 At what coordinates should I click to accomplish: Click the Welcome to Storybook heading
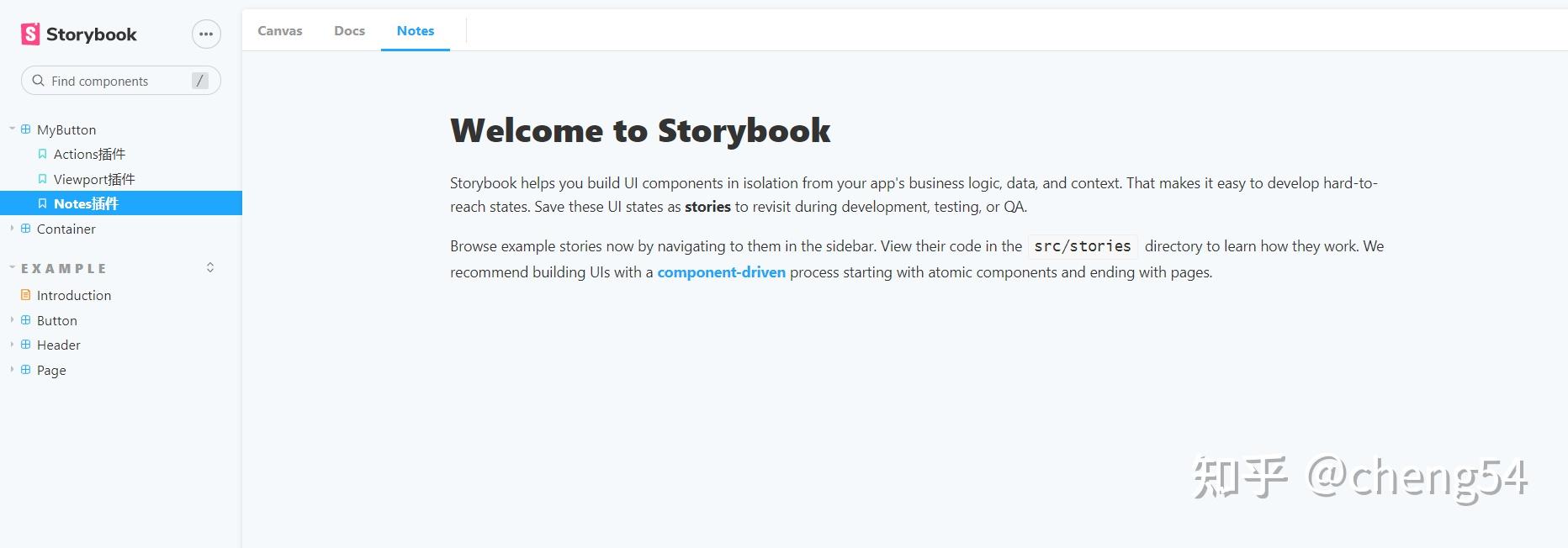tap(640, 131)
